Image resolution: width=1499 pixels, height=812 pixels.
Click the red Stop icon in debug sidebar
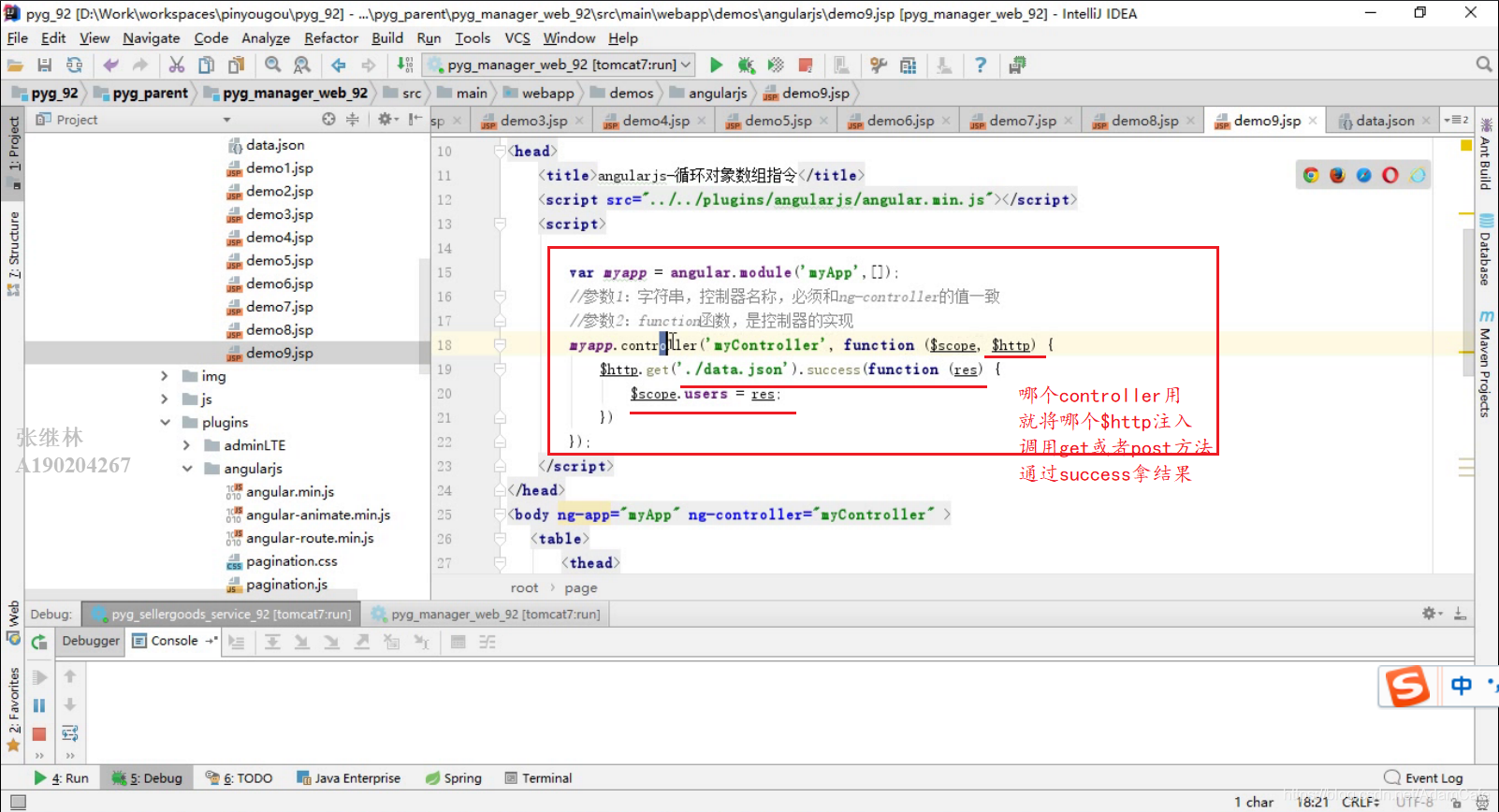point(39,734)
